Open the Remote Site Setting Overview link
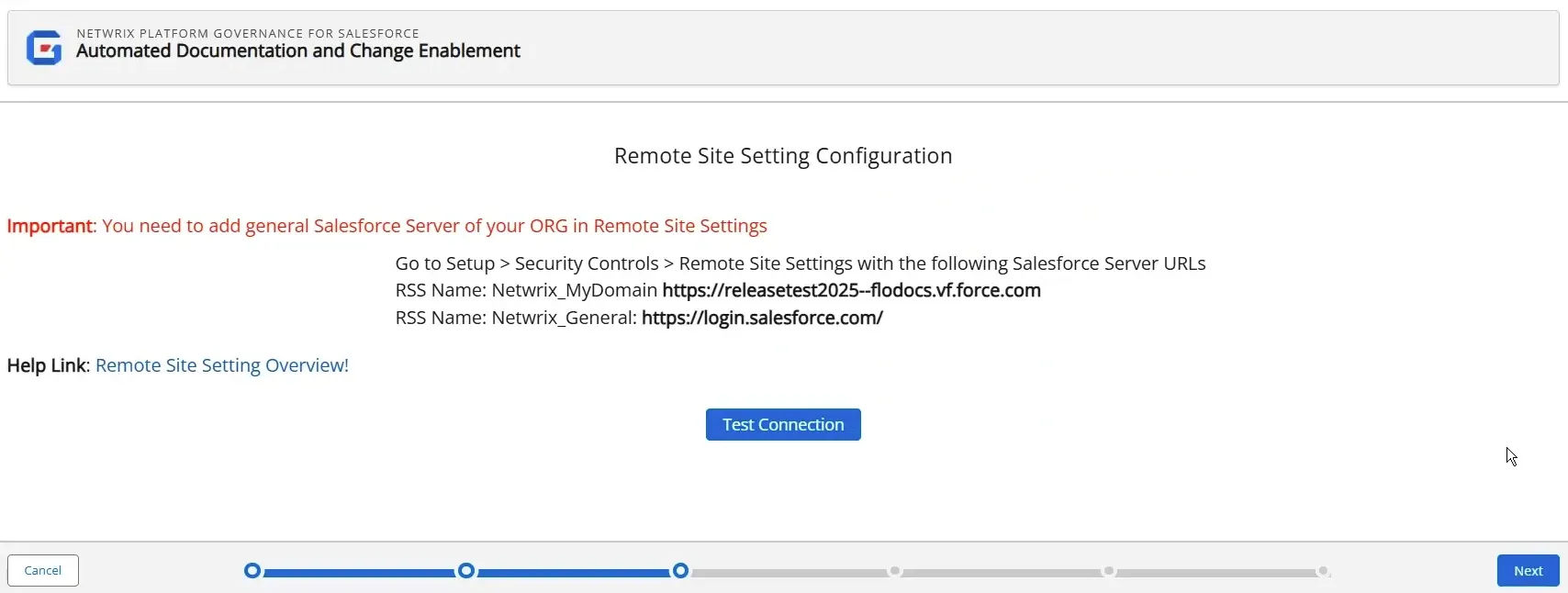 pyautogui.click(x=222, y=365)
